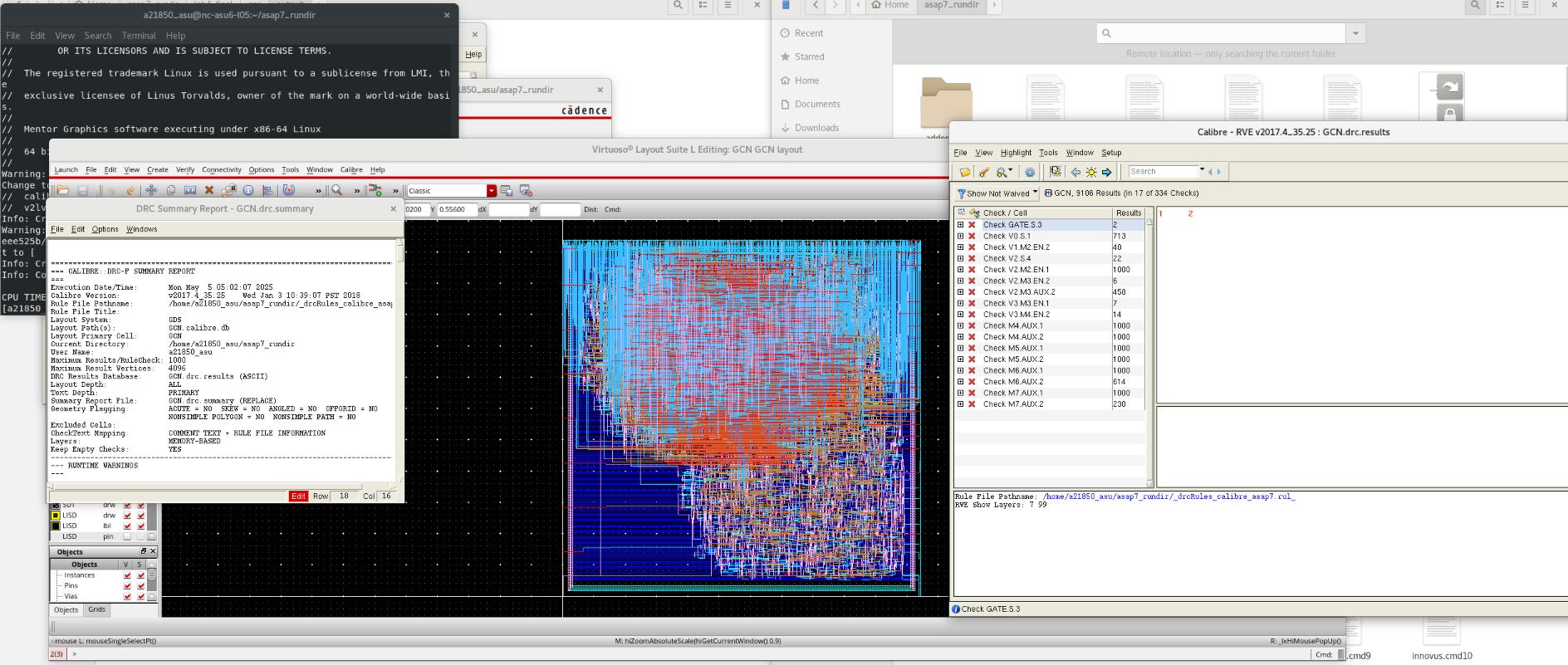This screenshot has width=1568, height=665.
Task: Expand the Check M4.AUX.1 result row
Action: pos(961,325)
